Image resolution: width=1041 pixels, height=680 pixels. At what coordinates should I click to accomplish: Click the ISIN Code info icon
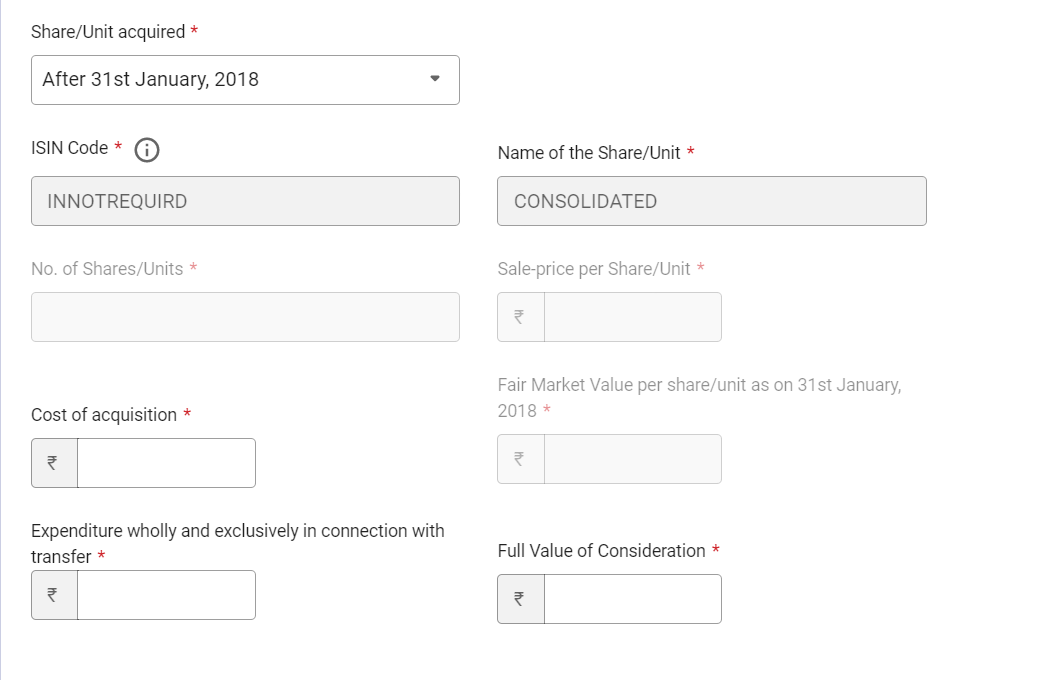coord(147,150)
